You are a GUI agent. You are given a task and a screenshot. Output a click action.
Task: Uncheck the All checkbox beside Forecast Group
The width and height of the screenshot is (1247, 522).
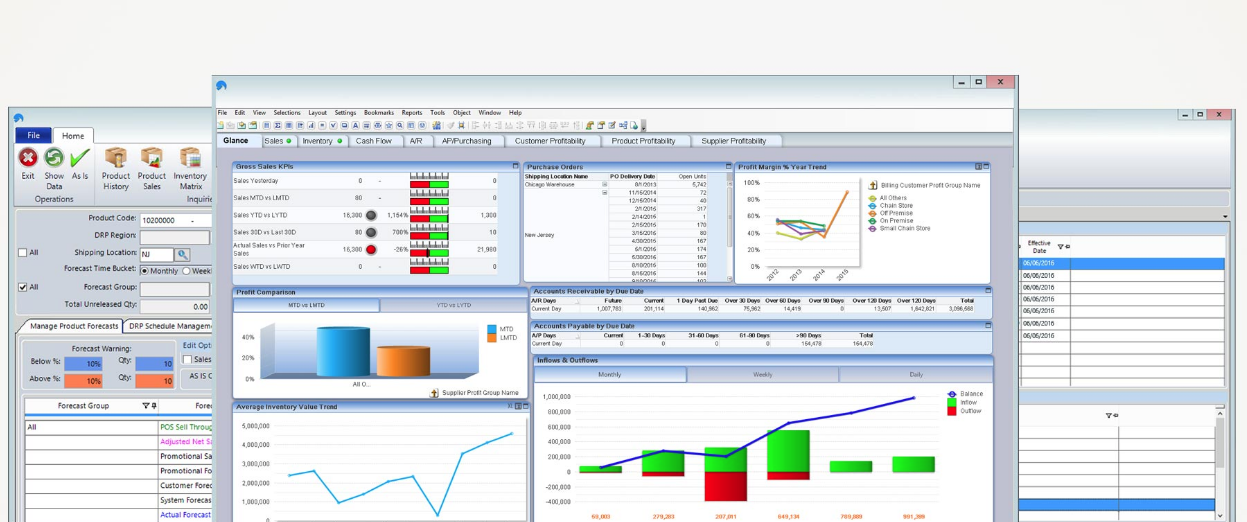point(23,287)
